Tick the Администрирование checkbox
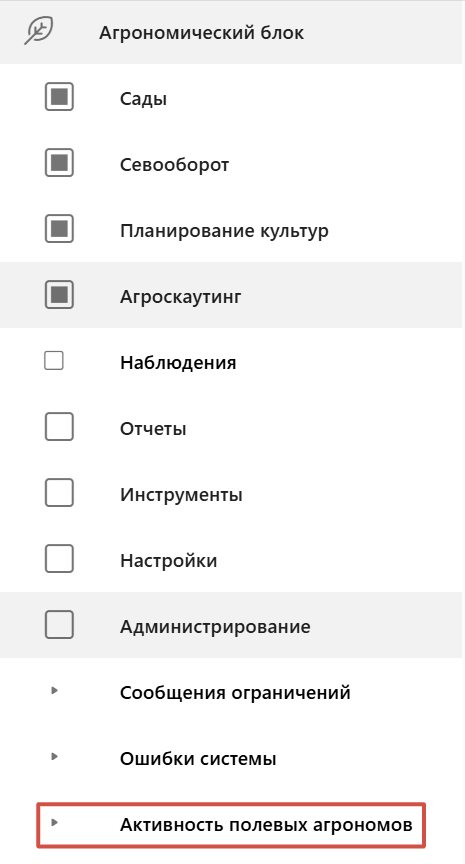Screen dimensions: 465x864 point(59,625)
